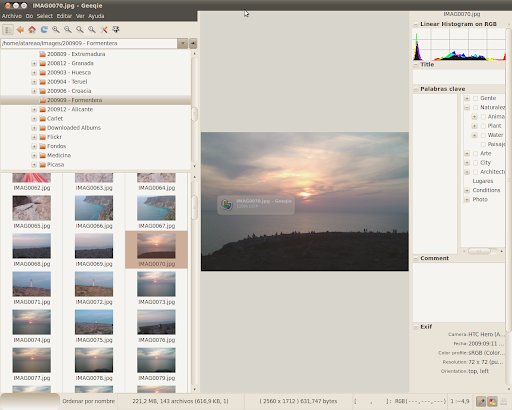The image size is (512, 410).
Task: Click into the Comment text area
Action: 459,292
